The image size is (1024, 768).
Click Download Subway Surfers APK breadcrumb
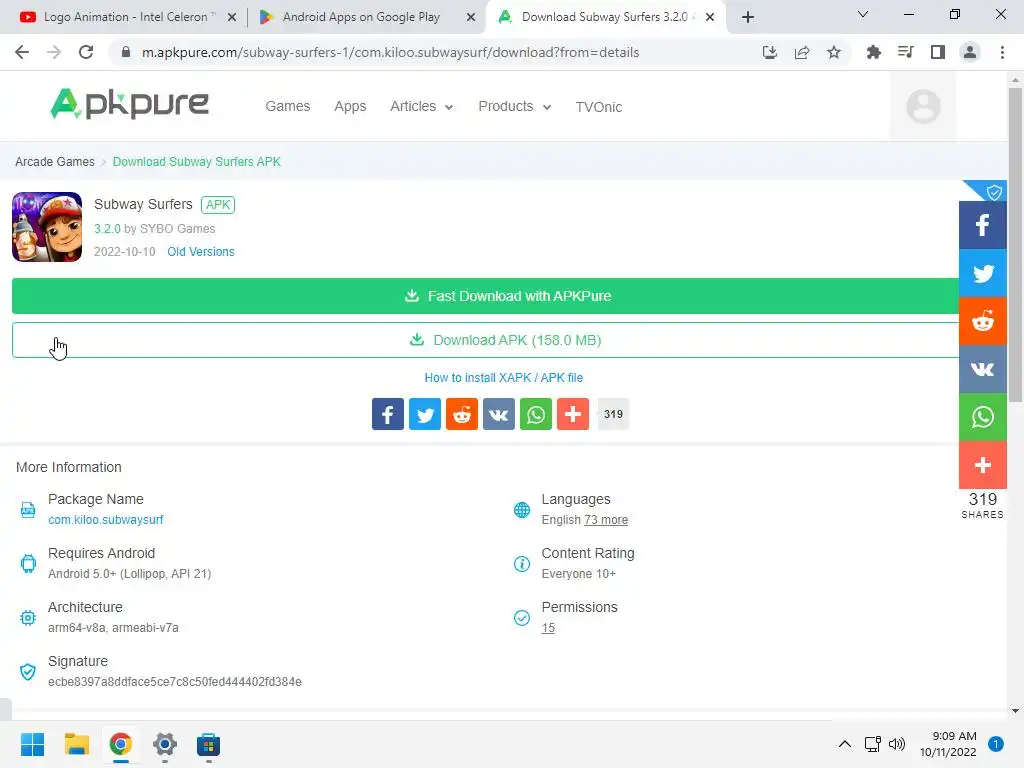[x=197, y=161]
